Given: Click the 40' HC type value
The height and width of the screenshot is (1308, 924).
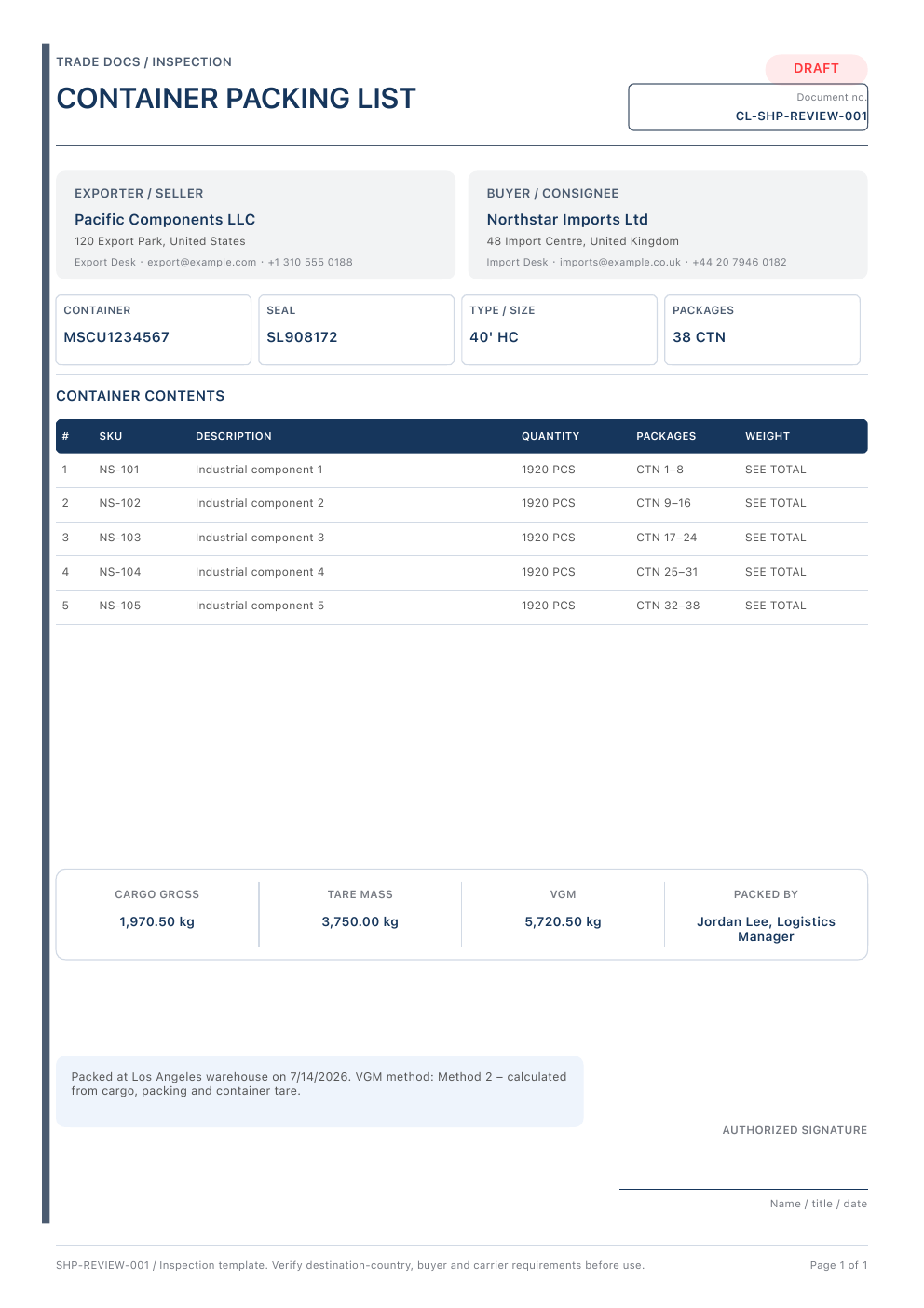Looking at the screenshot, I should [494, 337].
